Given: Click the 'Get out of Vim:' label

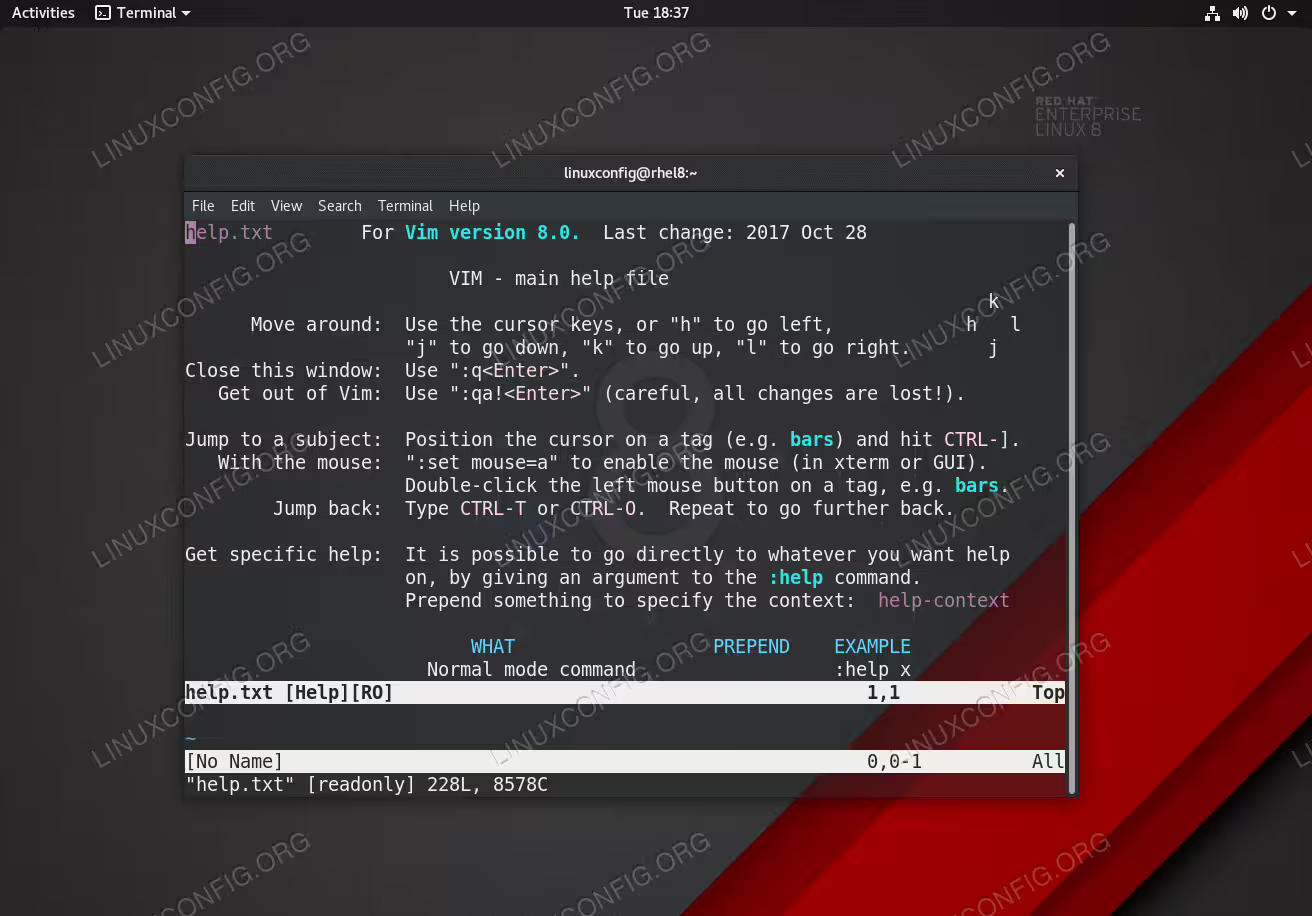Looking at the screenshot, I should (x=300, y=393).
